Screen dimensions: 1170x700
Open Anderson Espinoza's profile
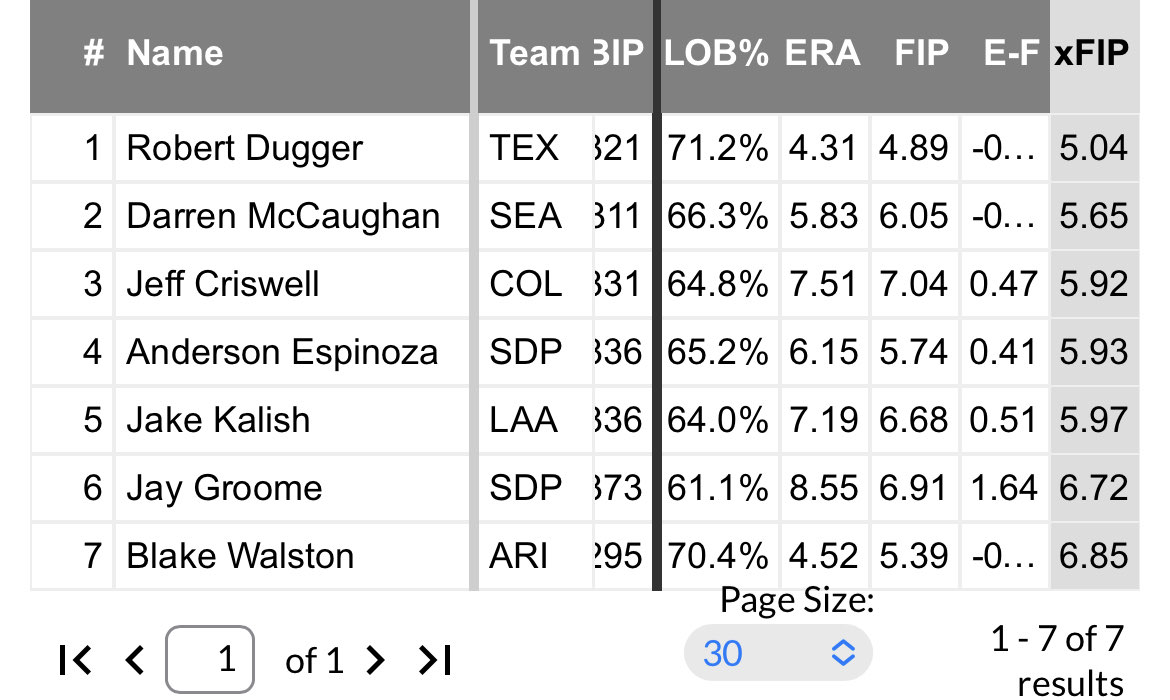[x=282, y=352]
